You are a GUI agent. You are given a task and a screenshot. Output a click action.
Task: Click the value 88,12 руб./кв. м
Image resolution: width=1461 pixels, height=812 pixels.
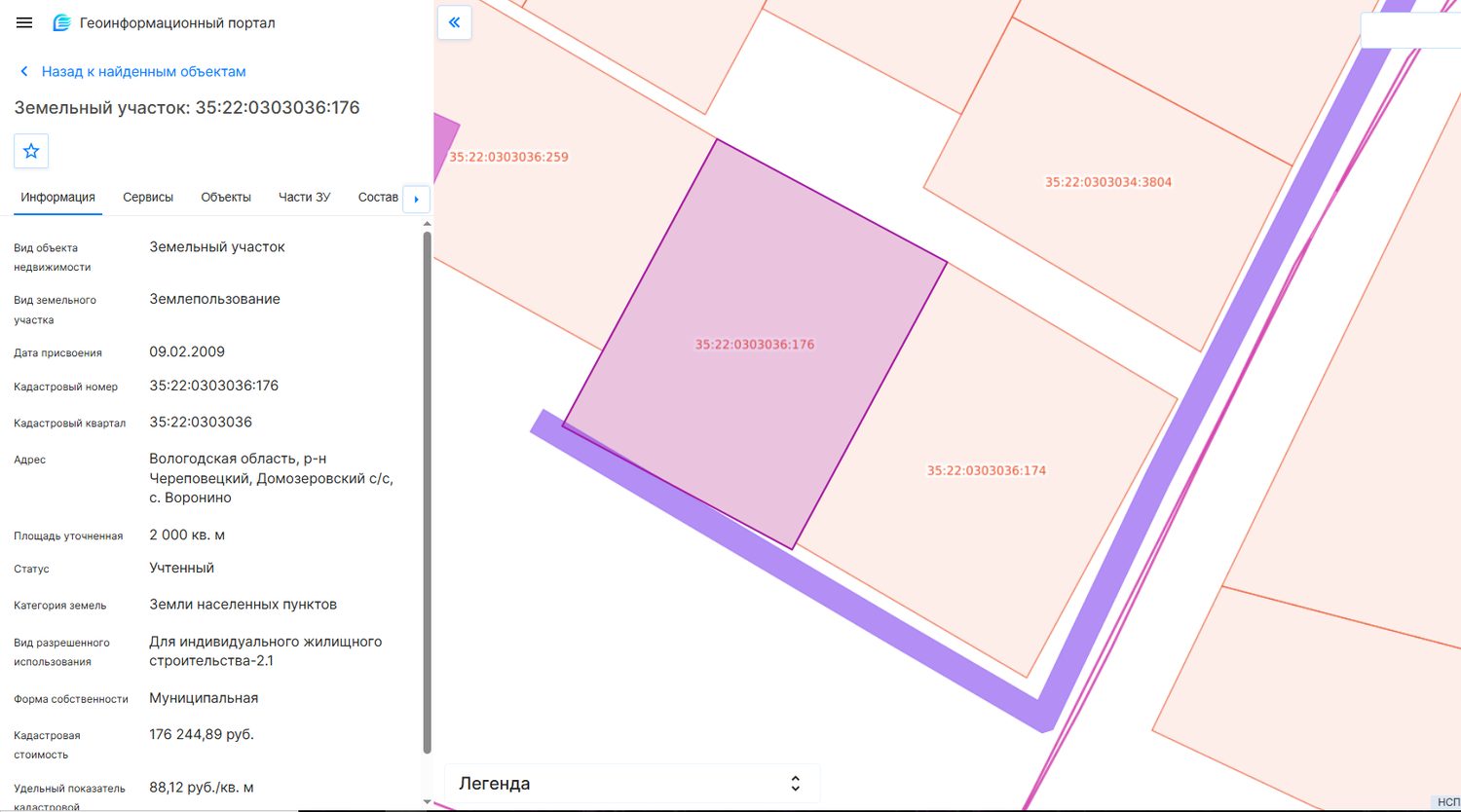[202, 787]
